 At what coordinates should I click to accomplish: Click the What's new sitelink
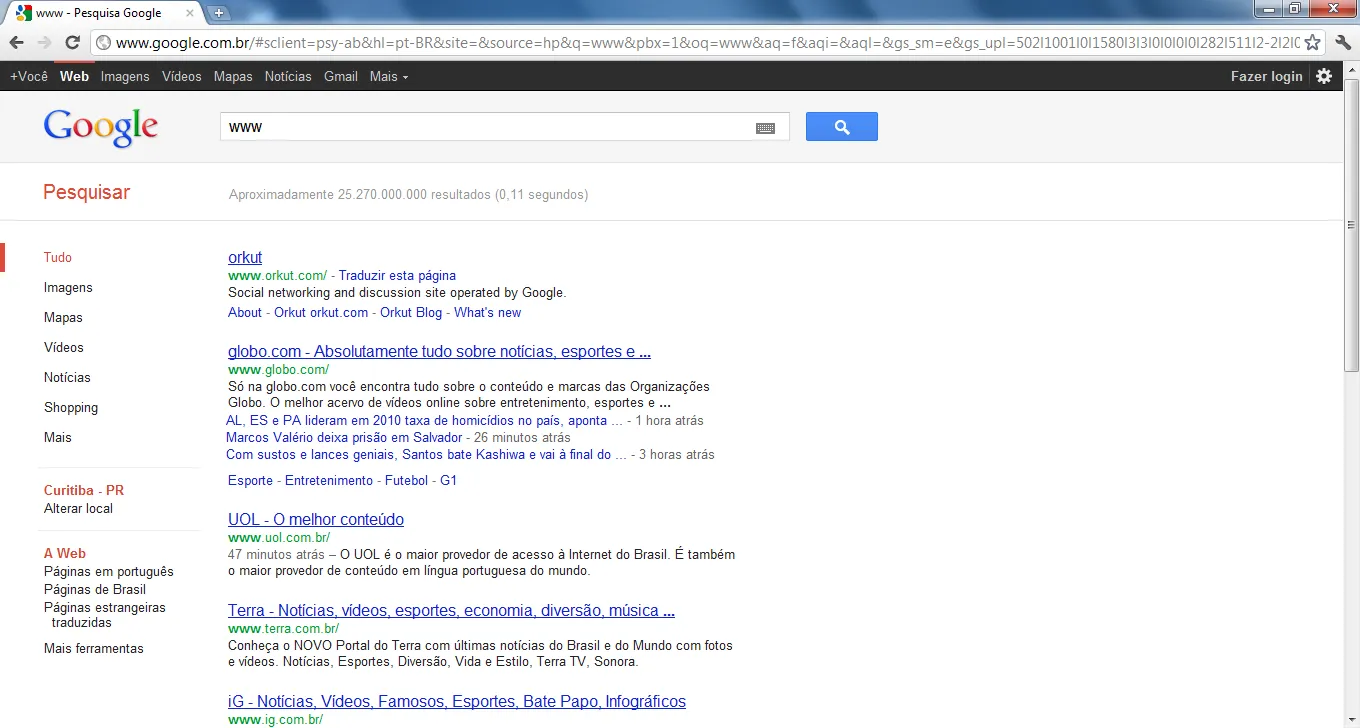tap(488, 312)
